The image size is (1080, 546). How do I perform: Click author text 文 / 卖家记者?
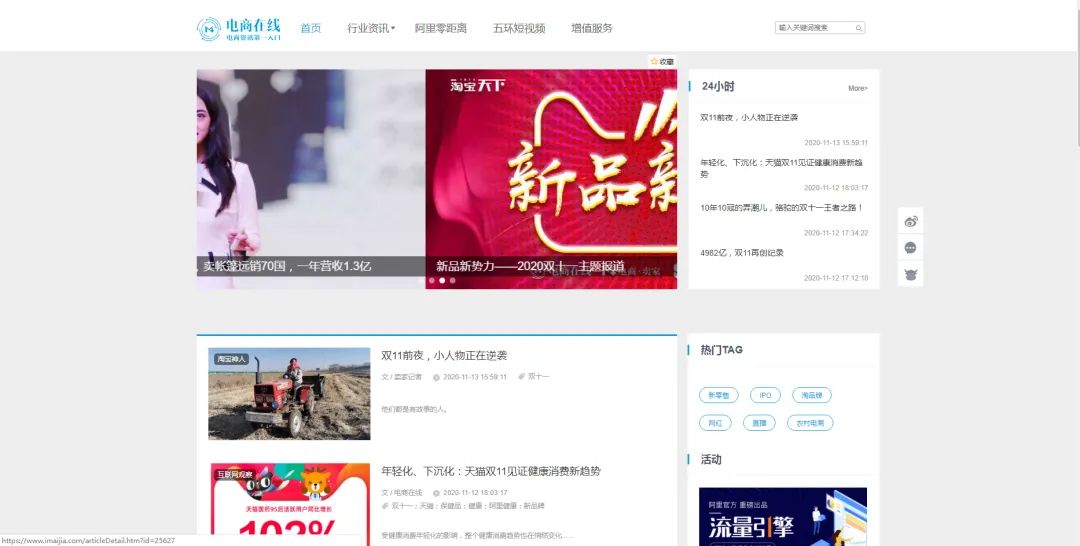click(402, 377)
